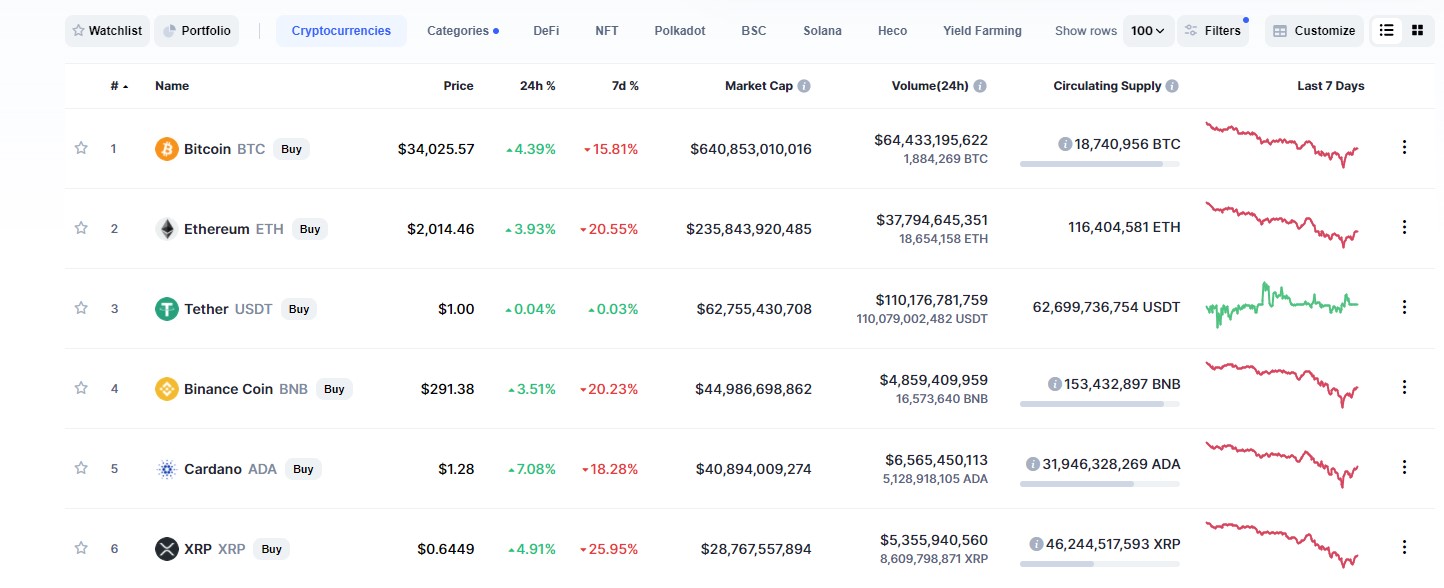Click the Cardano logo icon

coord(167,469)
